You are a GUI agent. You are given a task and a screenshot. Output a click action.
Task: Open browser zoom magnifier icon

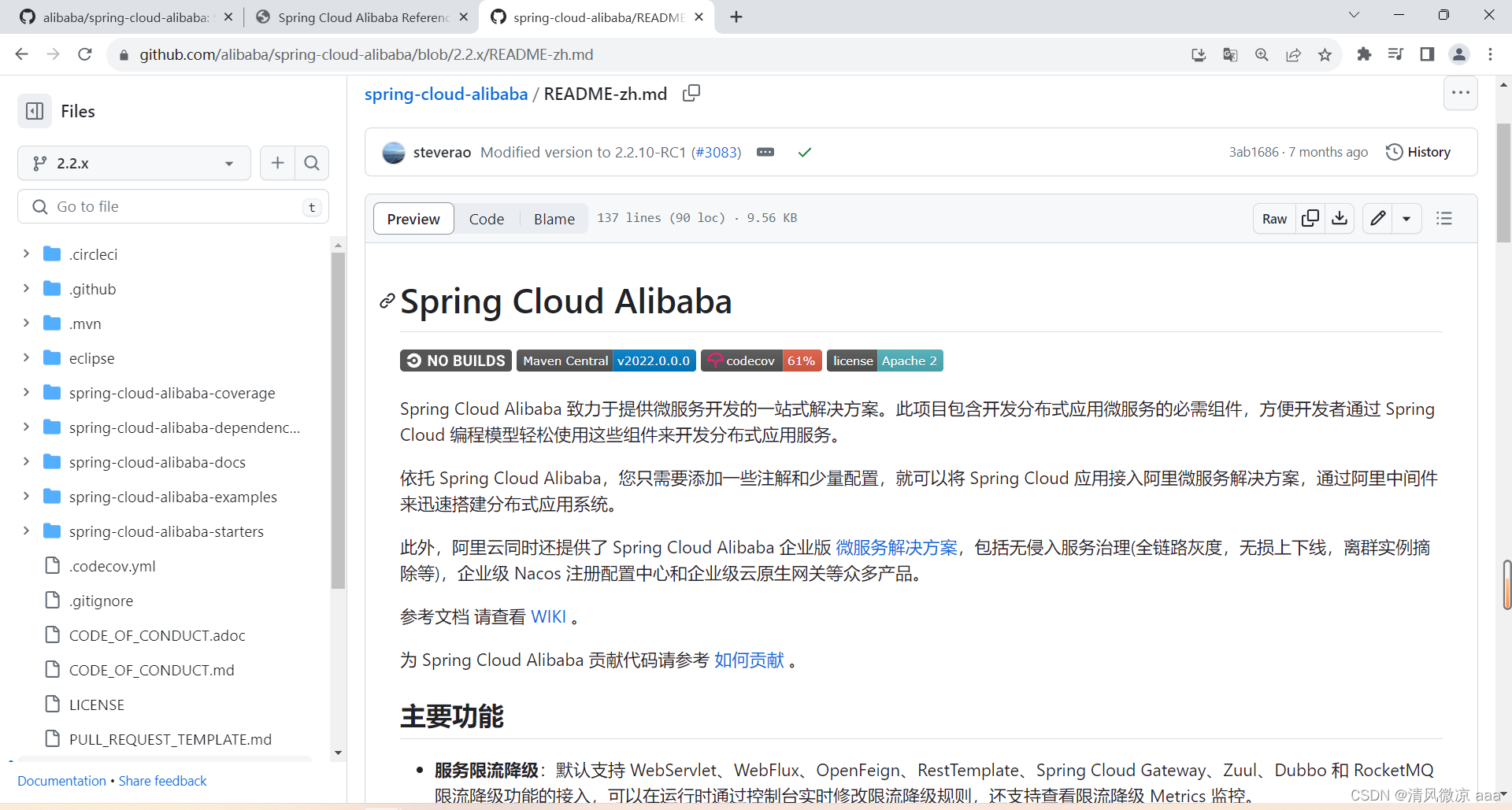(x=1262, y=54)
